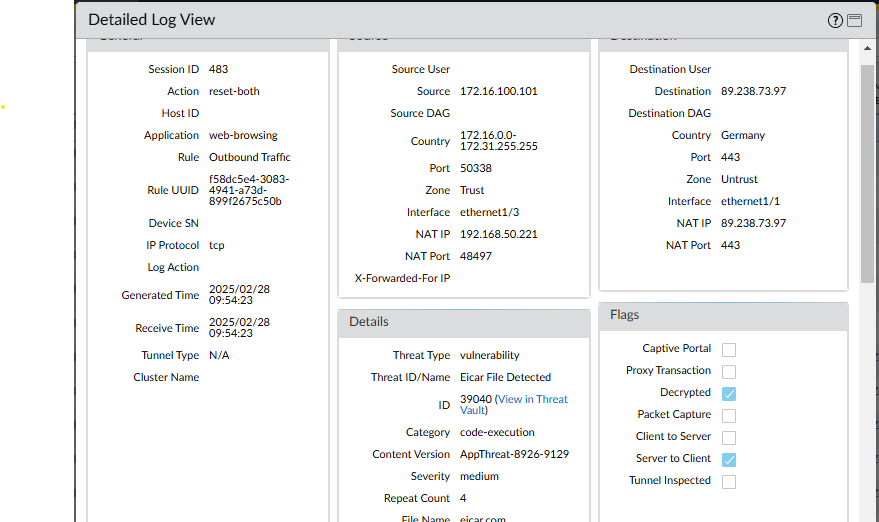879x522 pixels.
Task: Select the Severity value medium
Action: [479, 476]
